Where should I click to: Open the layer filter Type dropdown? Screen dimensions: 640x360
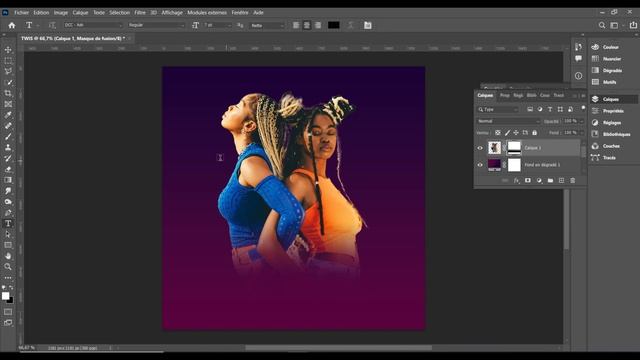click(498, 109)
